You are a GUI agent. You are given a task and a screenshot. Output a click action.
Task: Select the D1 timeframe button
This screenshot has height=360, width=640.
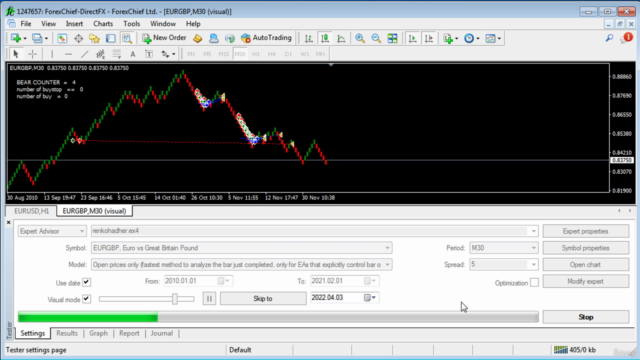[288, 54]
